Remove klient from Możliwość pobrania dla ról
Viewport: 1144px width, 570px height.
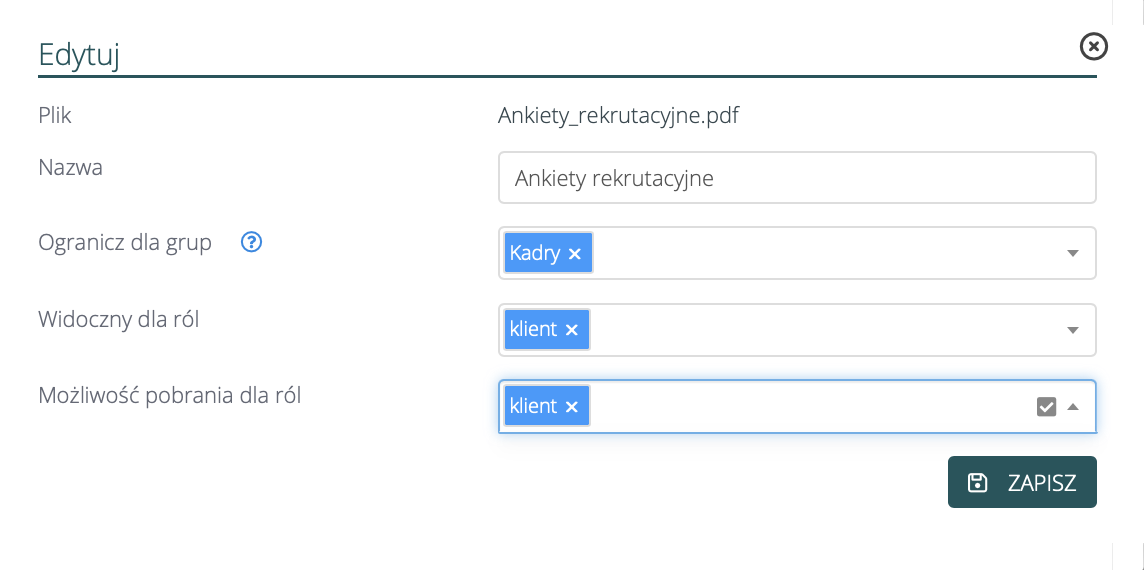(x=572, y=406)
